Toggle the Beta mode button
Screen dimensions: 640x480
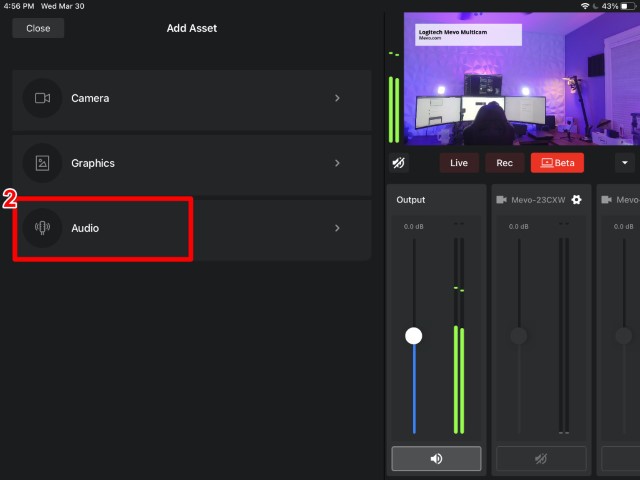[556, 163]
